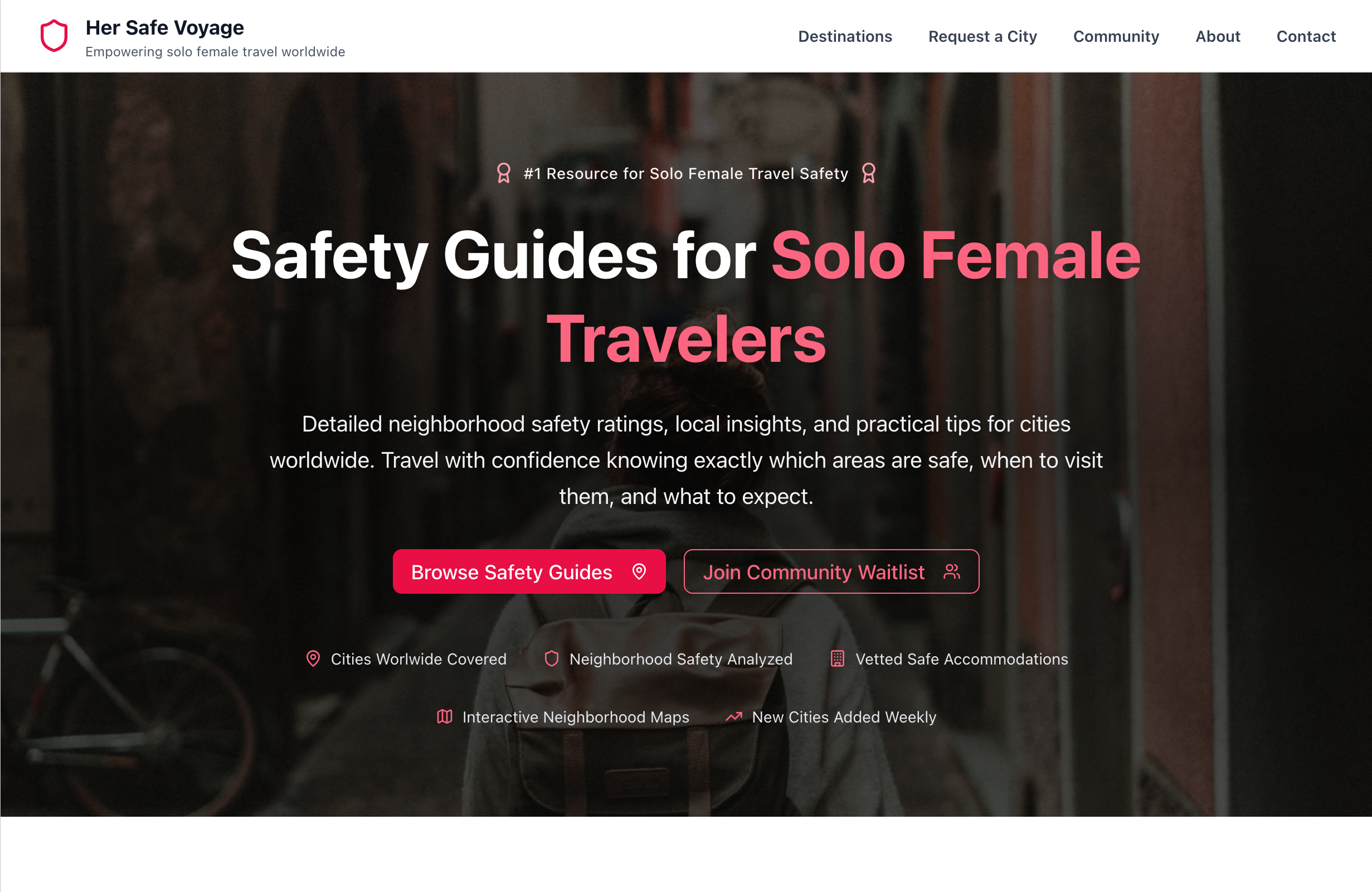Go to the Community section

pos(1116,36)
